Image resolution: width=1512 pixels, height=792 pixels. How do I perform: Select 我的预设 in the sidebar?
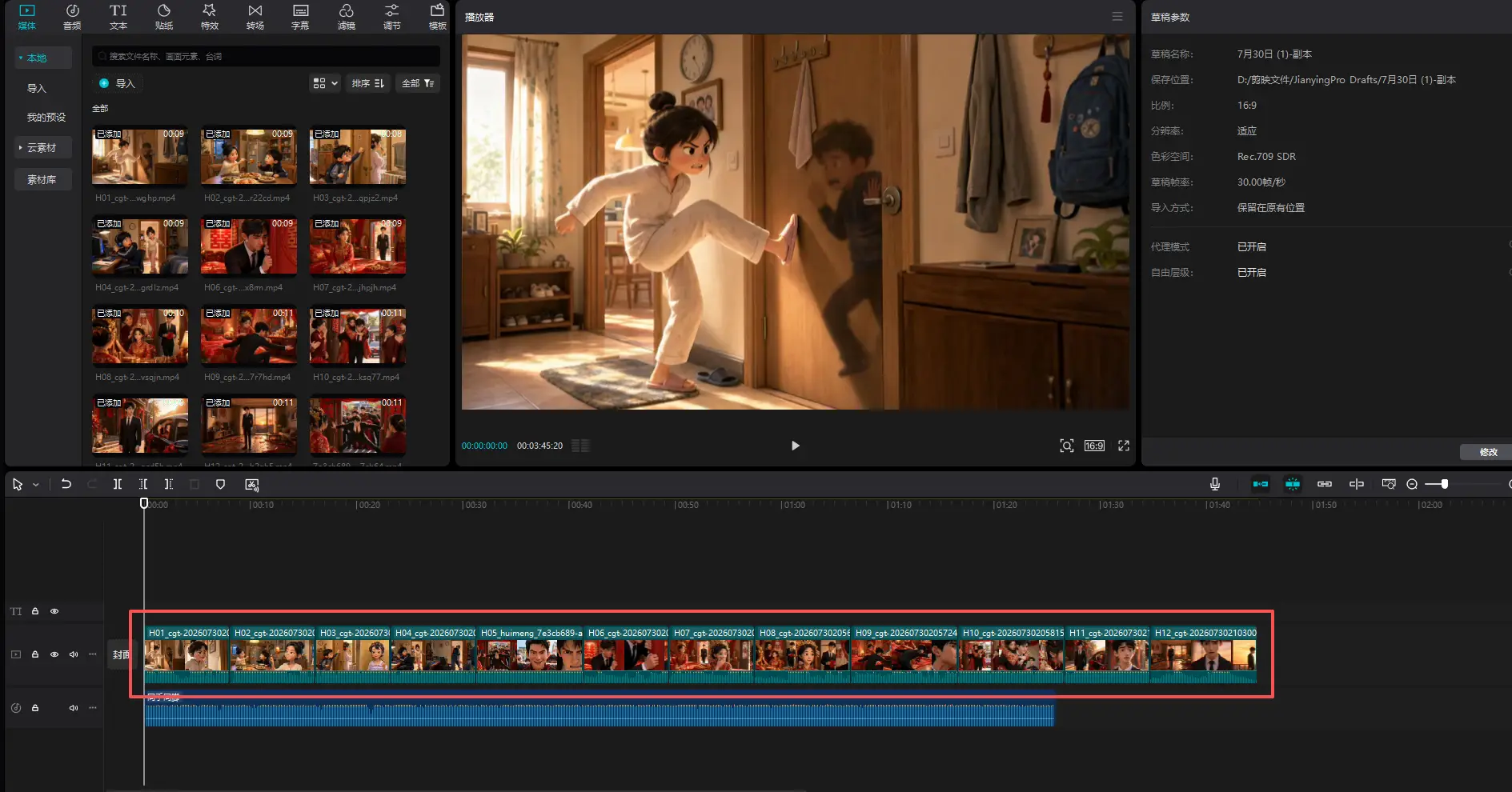(x=46, y=117)
